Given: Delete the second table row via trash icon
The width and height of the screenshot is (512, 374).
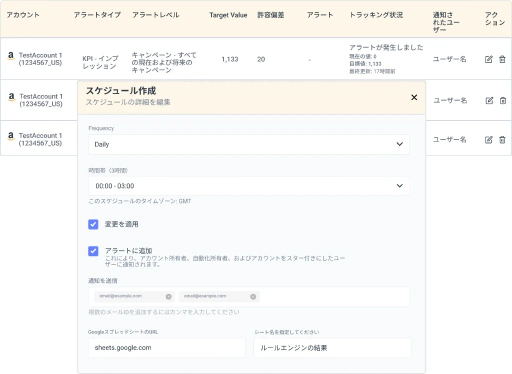Looking at the screenshot, I should (x=503, y=100).
